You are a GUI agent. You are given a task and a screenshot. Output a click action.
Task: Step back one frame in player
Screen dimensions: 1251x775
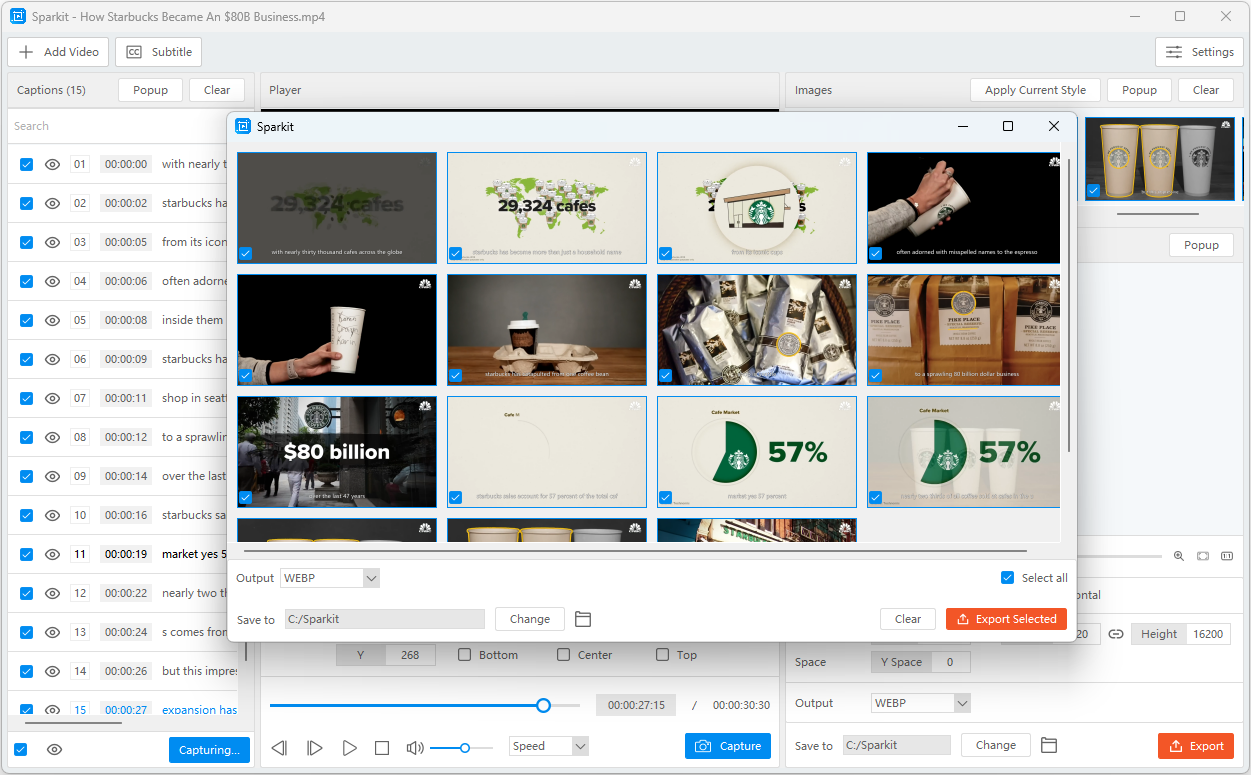click(x=280, y=748)
